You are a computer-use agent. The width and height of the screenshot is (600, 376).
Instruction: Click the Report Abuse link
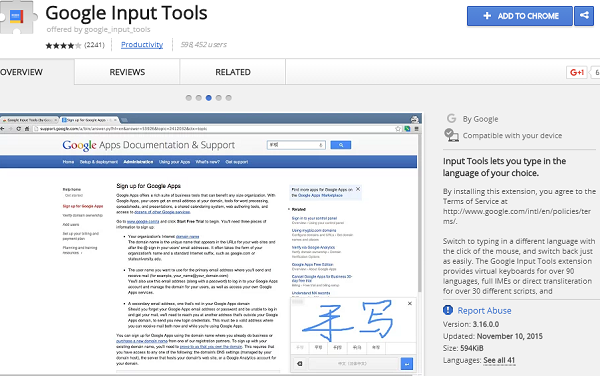(x=484, y=311)
